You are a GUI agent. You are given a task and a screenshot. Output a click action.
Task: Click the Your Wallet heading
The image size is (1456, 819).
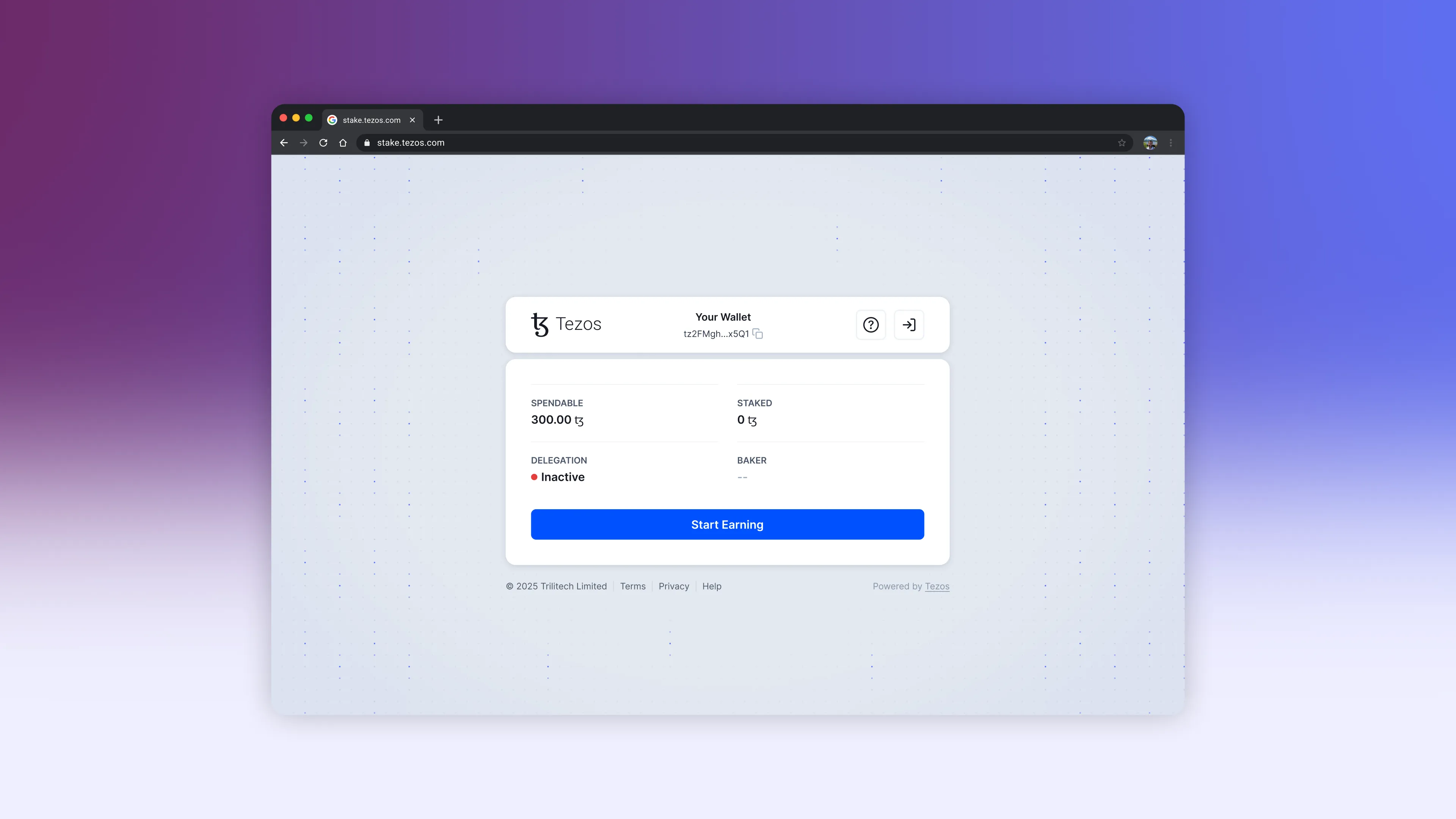coord(723,317)
